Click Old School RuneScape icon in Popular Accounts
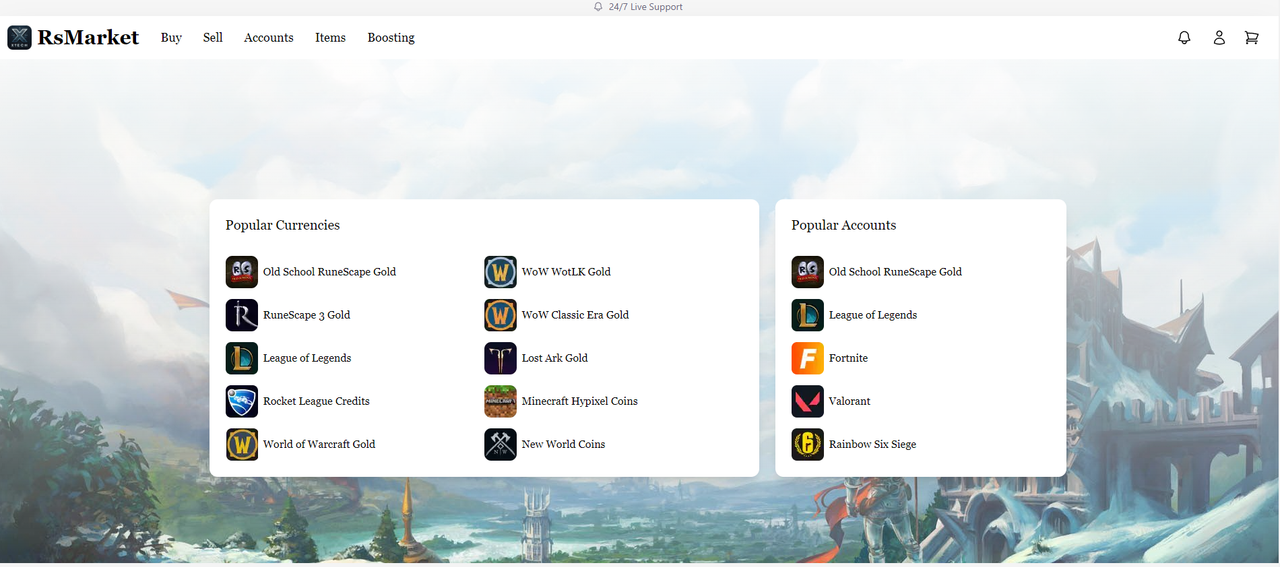1280x567 pixels. coord(808,272)
